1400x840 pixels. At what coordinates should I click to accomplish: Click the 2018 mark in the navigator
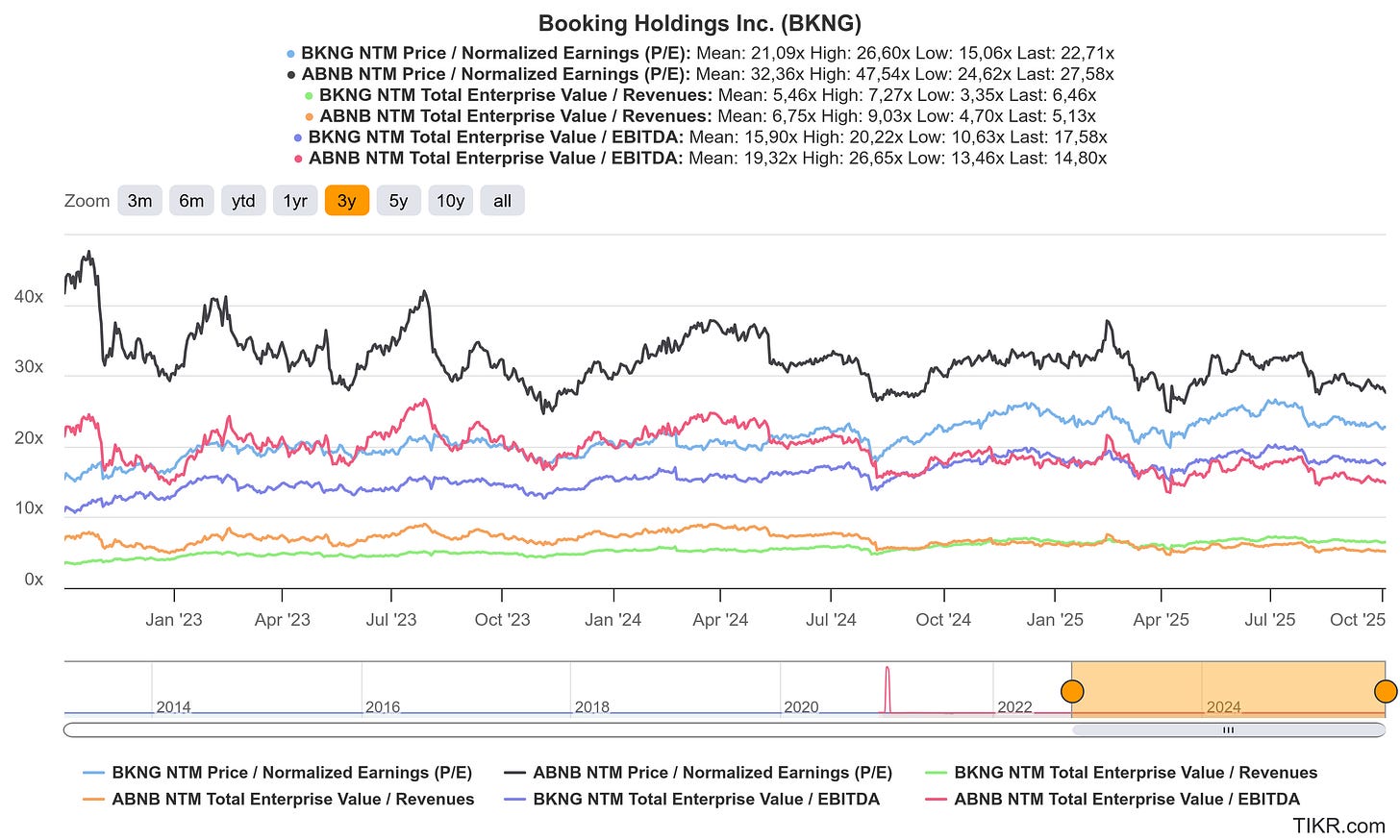592,707
